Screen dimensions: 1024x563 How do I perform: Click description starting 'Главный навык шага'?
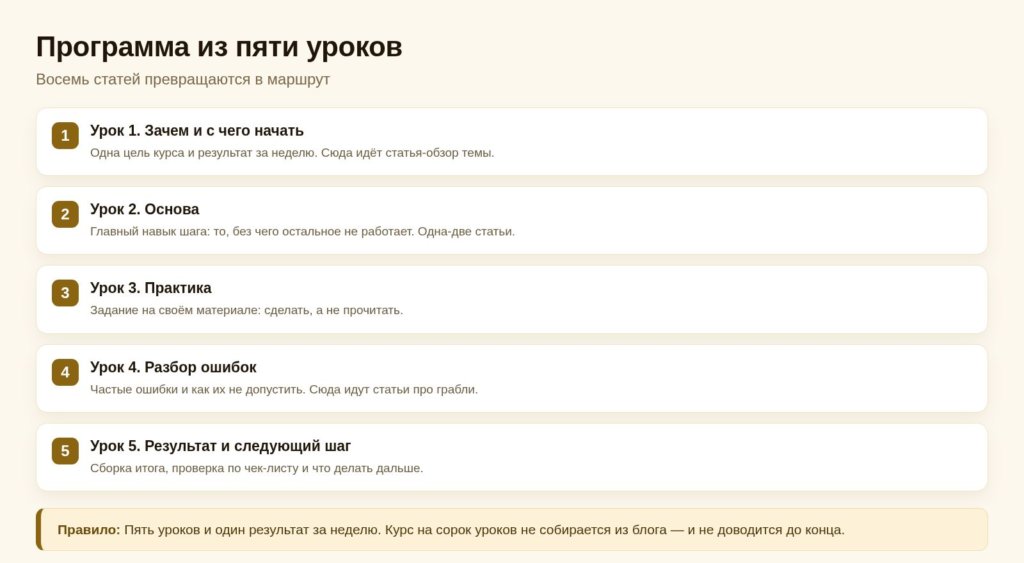[302, 231]
